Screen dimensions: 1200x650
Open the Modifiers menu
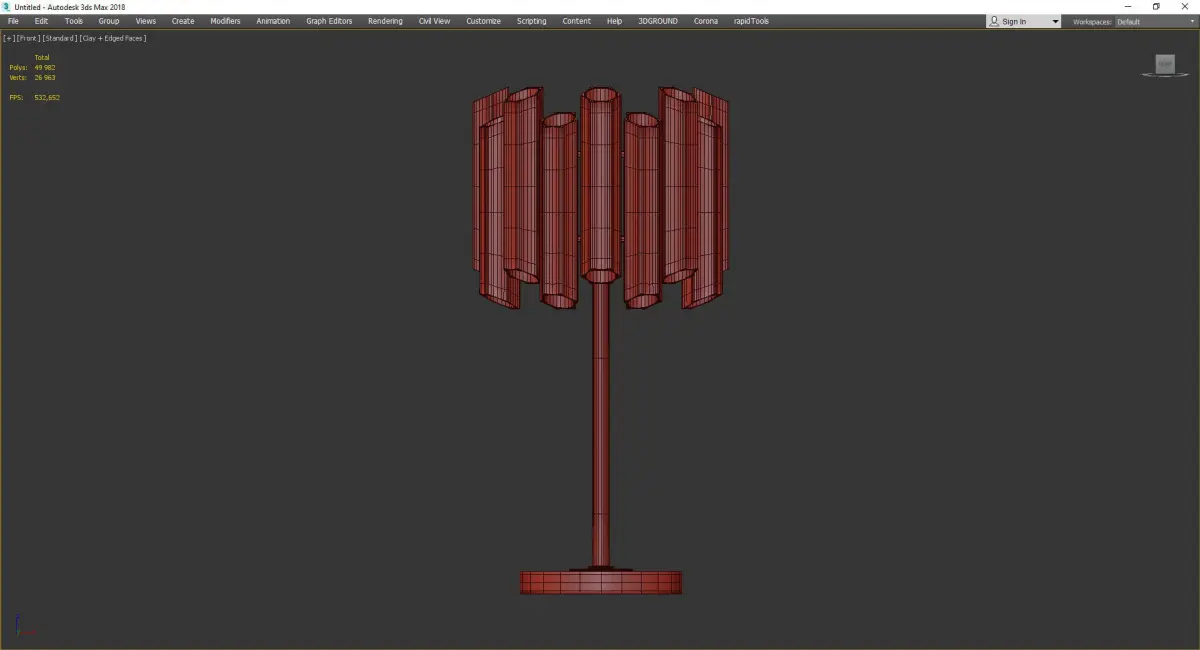(x=225, y=21)
